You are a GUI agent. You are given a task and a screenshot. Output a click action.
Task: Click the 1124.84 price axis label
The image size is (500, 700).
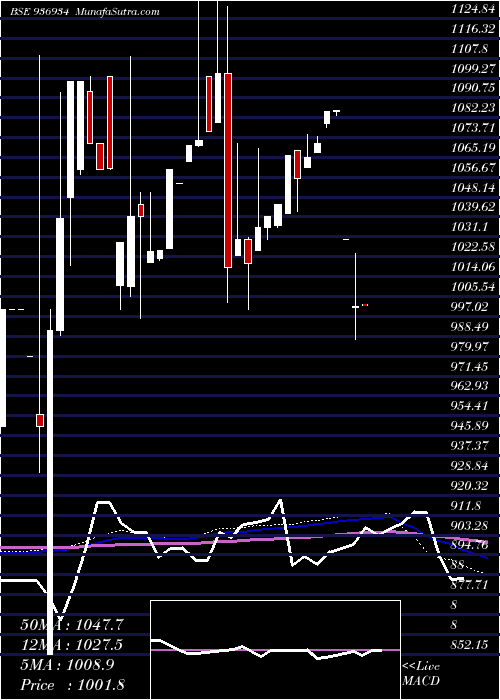click(x=473, y=8)
